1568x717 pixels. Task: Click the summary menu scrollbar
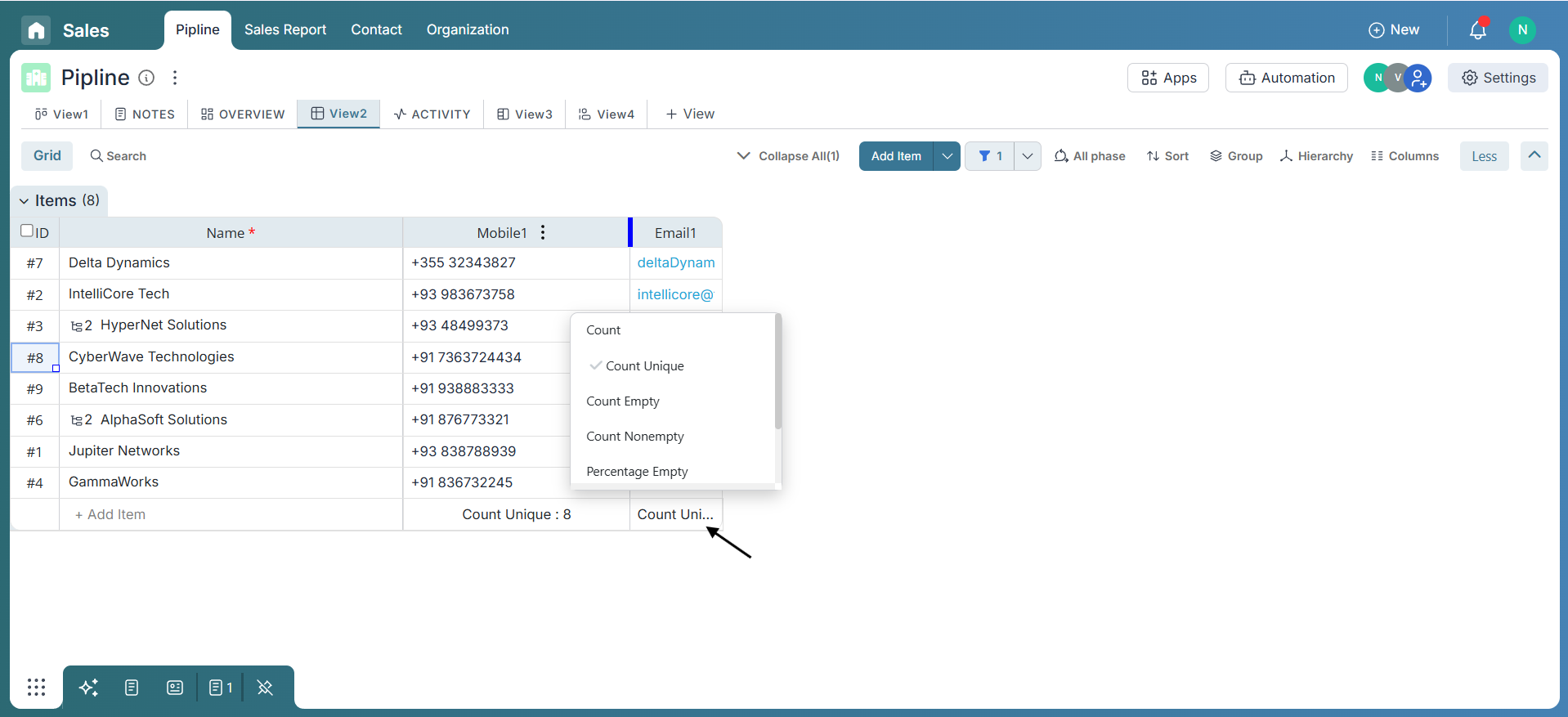coord(778,372)
